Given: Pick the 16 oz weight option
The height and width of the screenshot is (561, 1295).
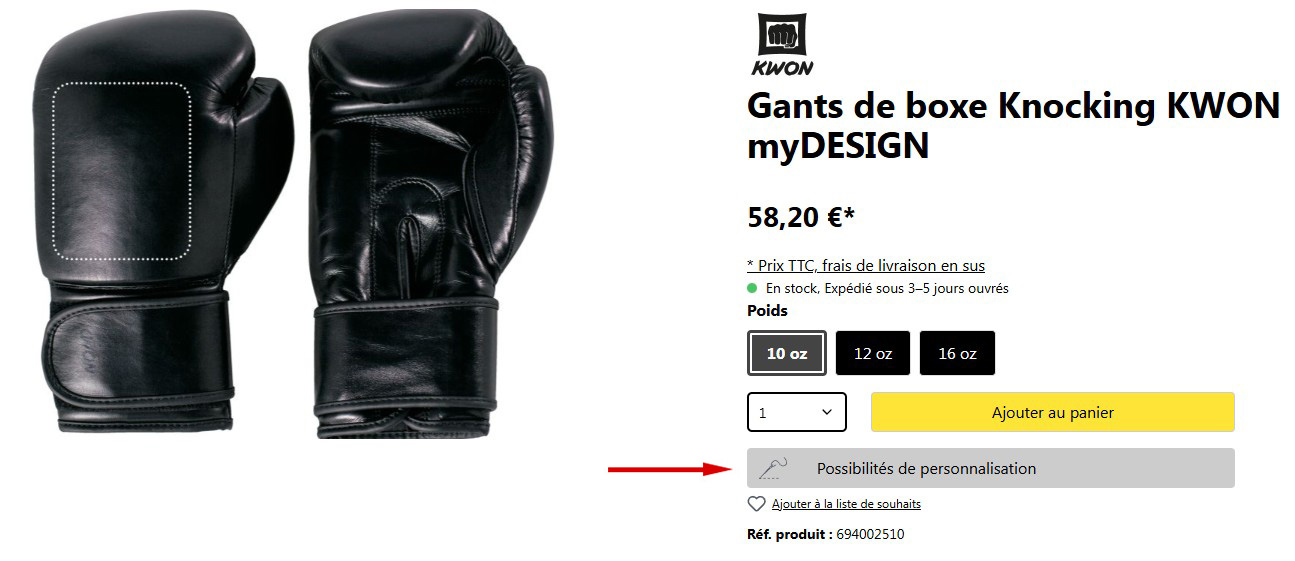Looking at the screenshot, I should [957, 353].
